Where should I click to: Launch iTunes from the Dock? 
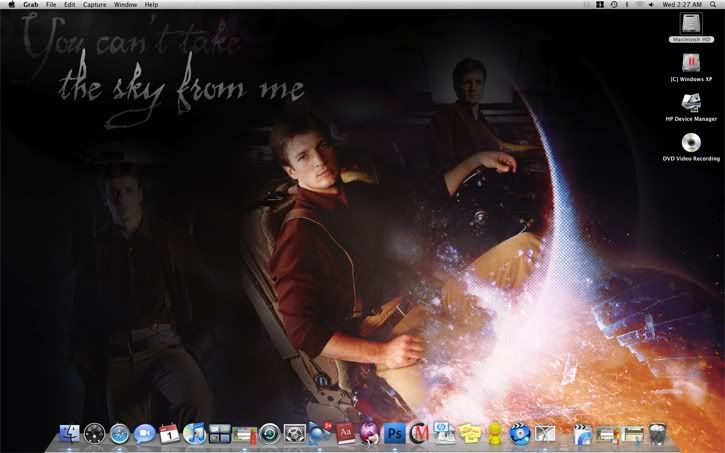point(194,435)
